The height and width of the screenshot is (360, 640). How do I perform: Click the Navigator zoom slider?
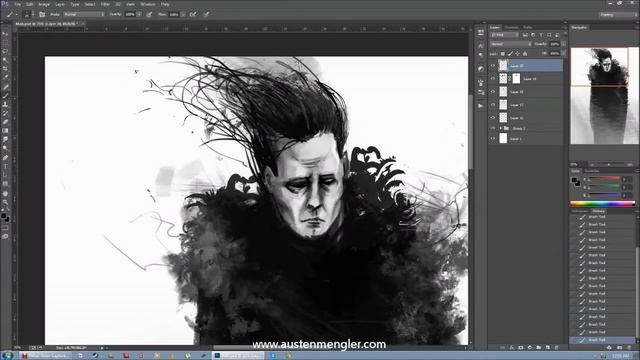(x=608, y=164)
